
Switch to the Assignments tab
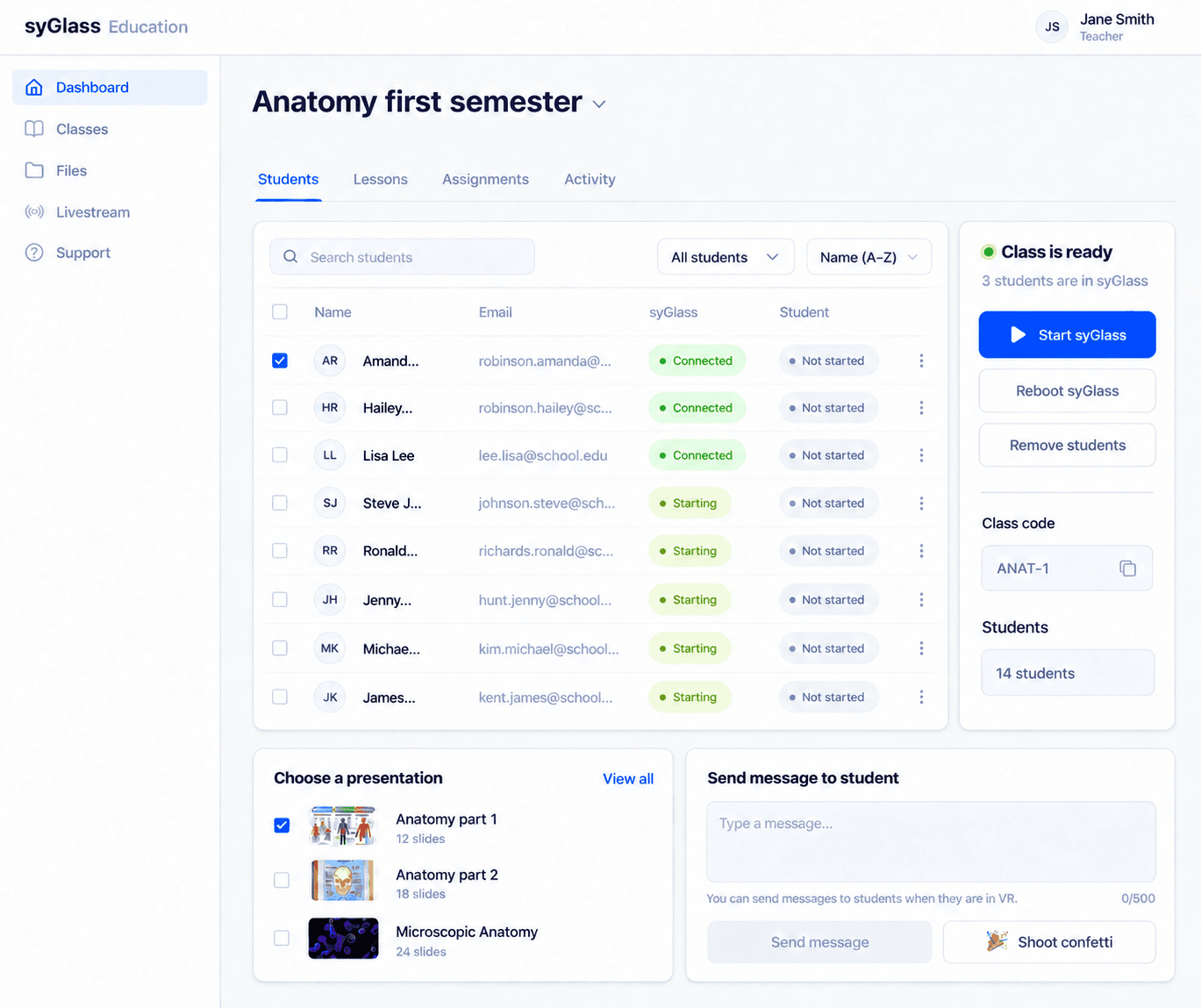pos(485,179)
